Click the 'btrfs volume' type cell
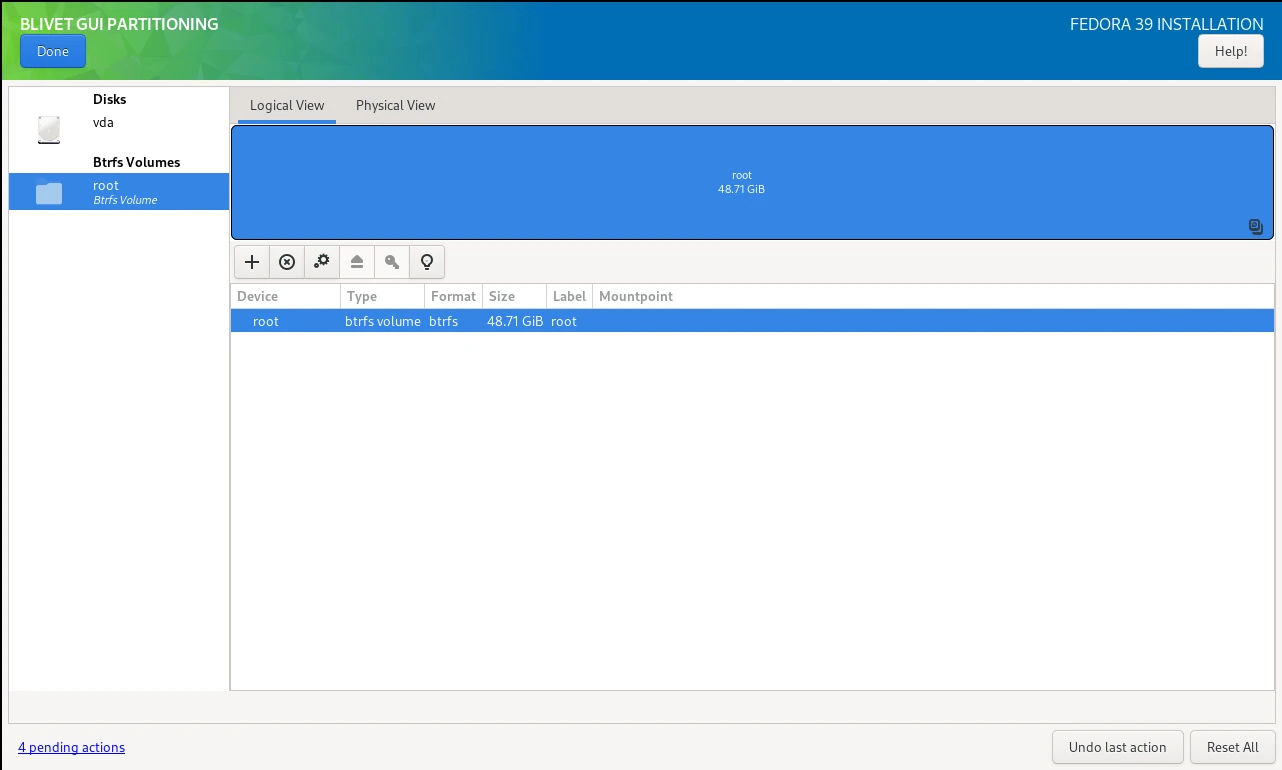Viewport: 1282px width, 770px height. [383, 322]
